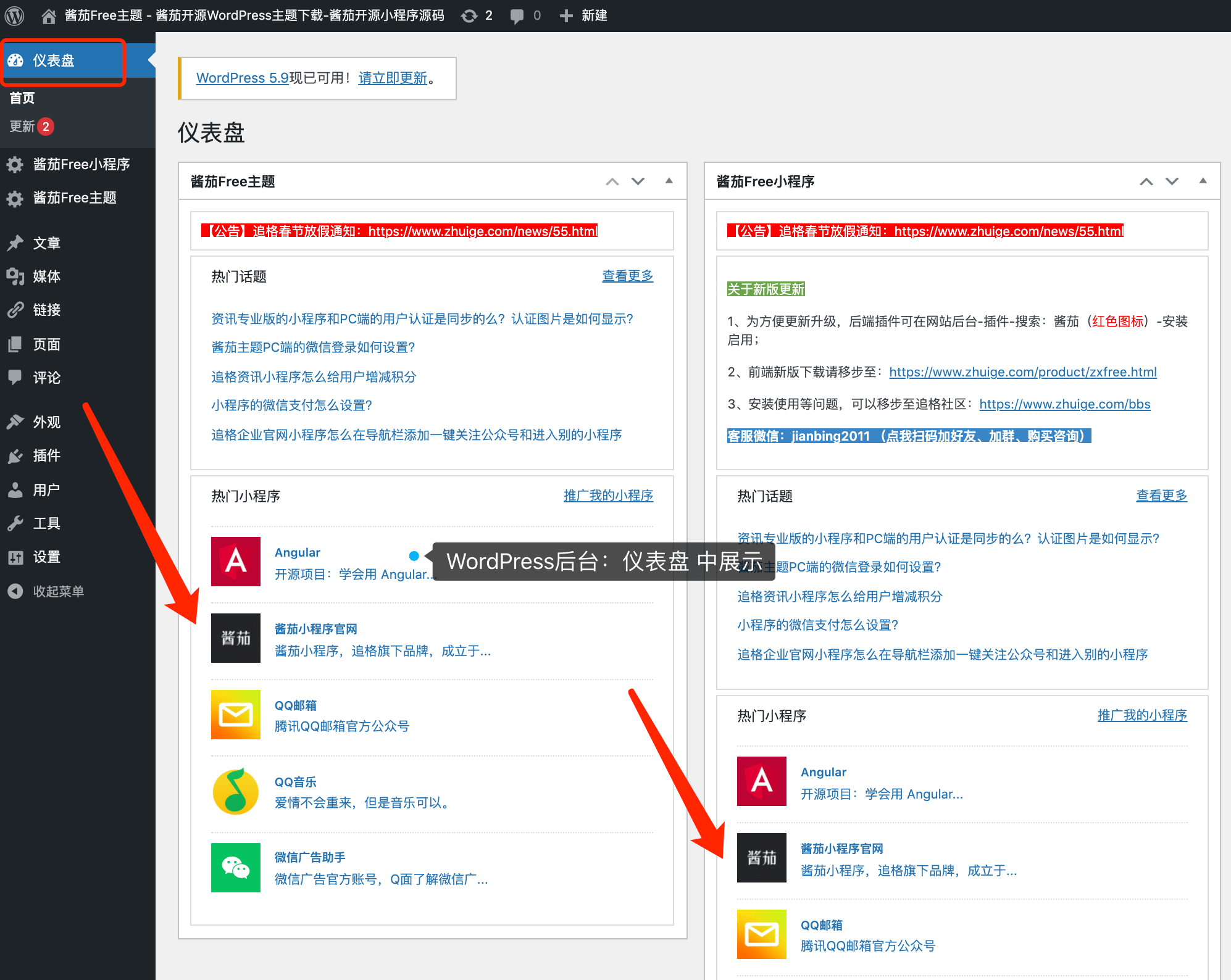This screenshot has width=1231, height=980.
Task: Click 酱茄小程序官网 title in right panel
Action: (x=842, y=849)
